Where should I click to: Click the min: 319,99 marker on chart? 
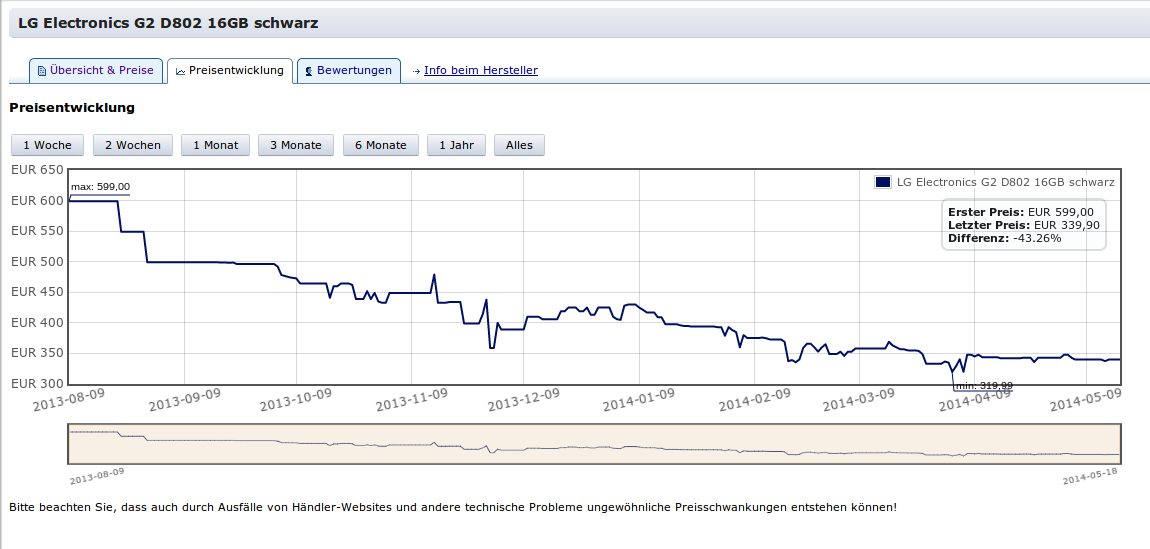(x=984, y=385)
